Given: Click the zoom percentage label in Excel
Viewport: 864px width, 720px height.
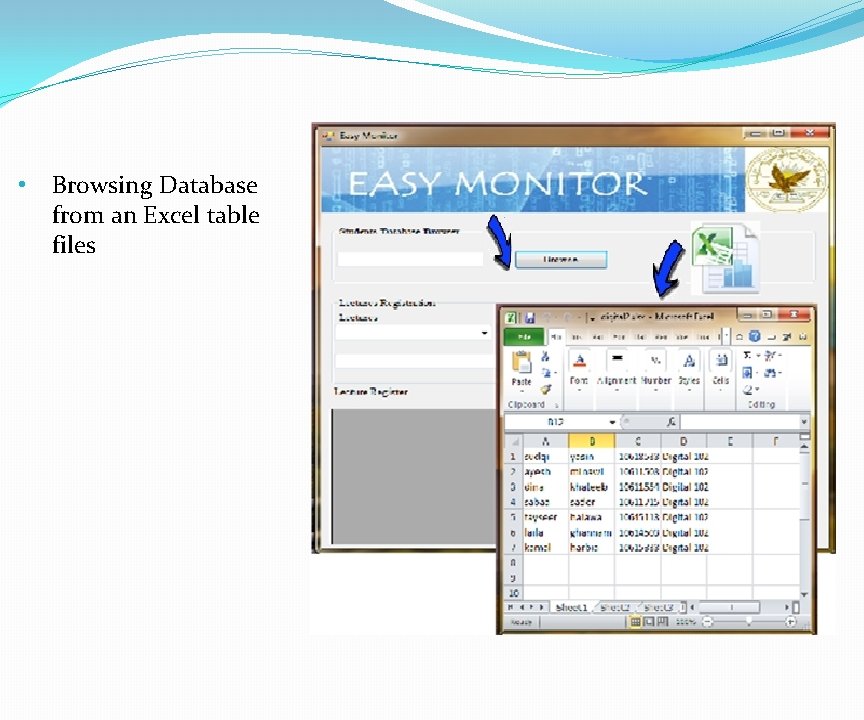Looking at the screenshot, I should [x=685, y=622].
